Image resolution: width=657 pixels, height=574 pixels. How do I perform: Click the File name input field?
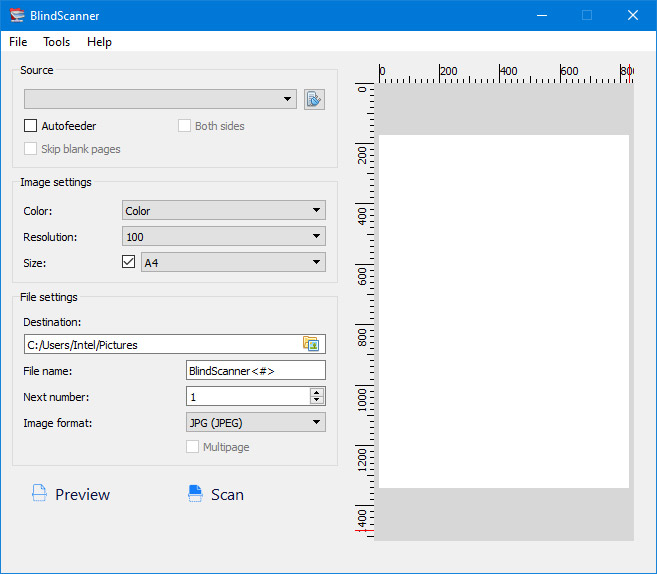point(256,370)
